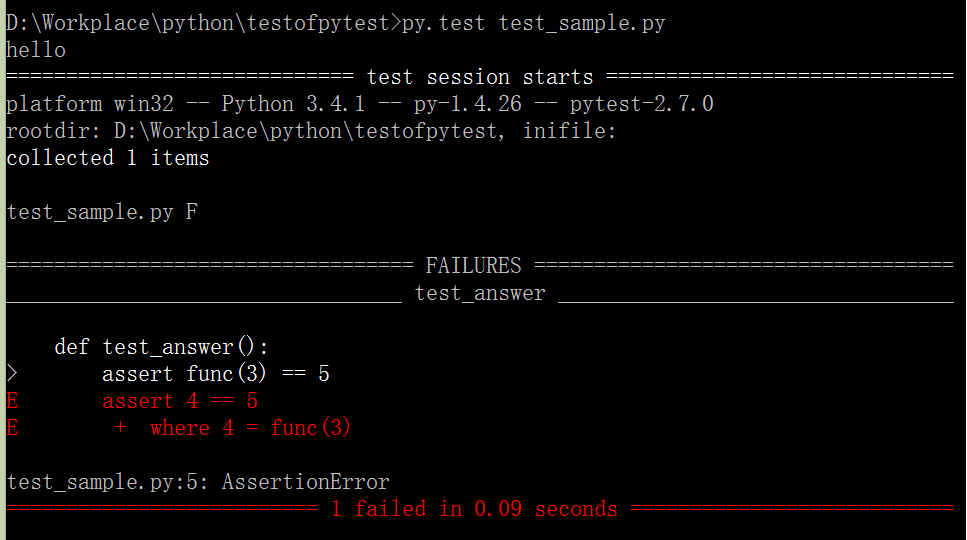Click the FAILURES section header
This screenshot has width=967, height=540.
pos(474,266)
